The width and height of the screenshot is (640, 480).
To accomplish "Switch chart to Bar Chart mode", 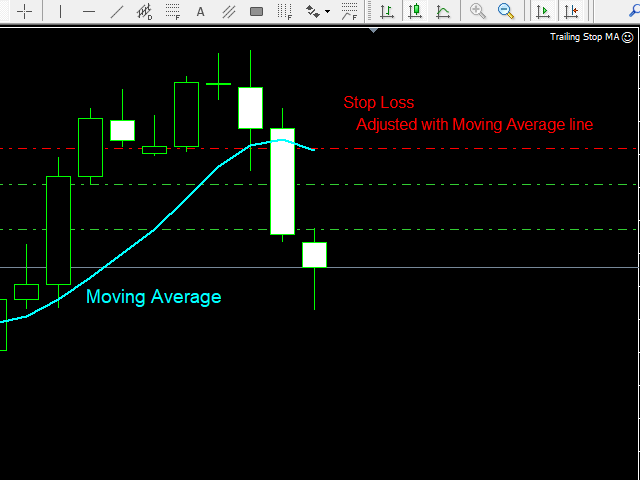I will click(387, 11).
